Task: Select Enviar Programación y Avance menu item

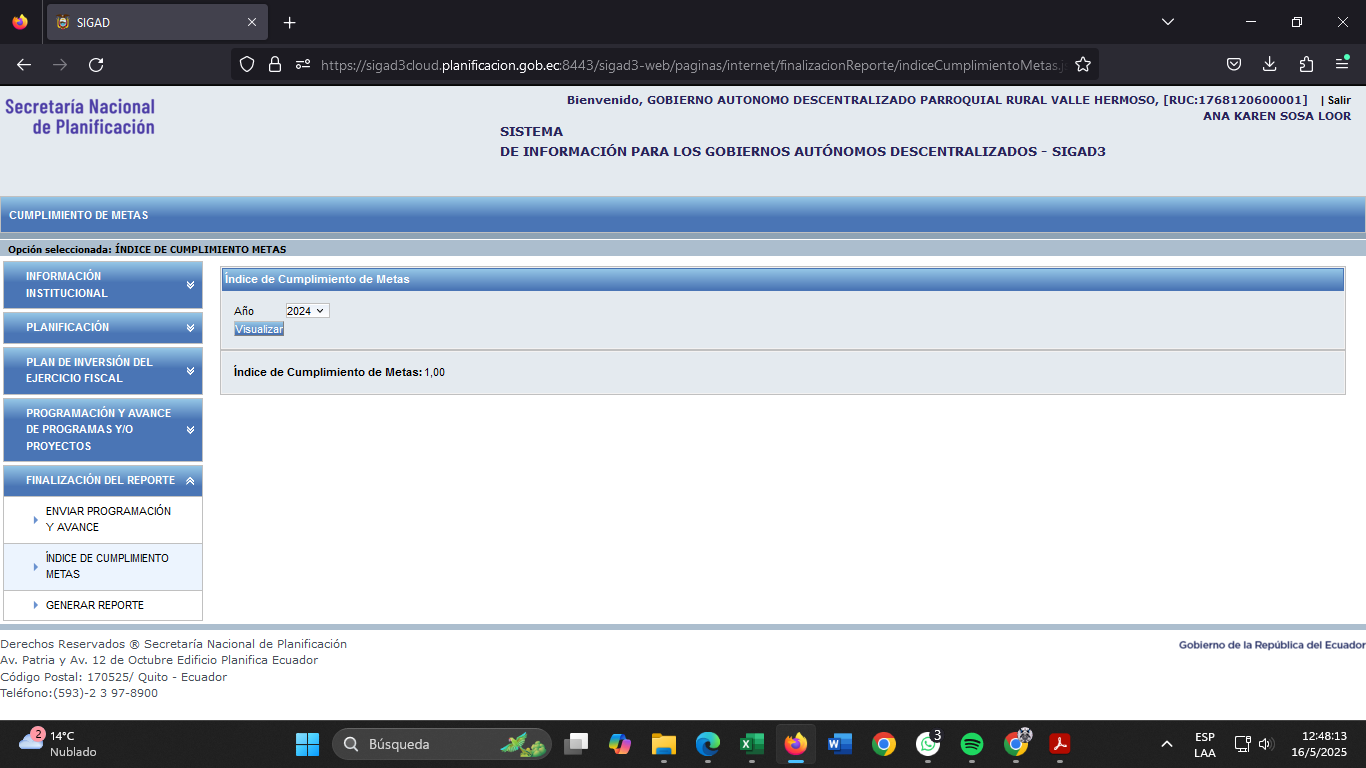Action: pyautogui.click(x=108, y=519)
